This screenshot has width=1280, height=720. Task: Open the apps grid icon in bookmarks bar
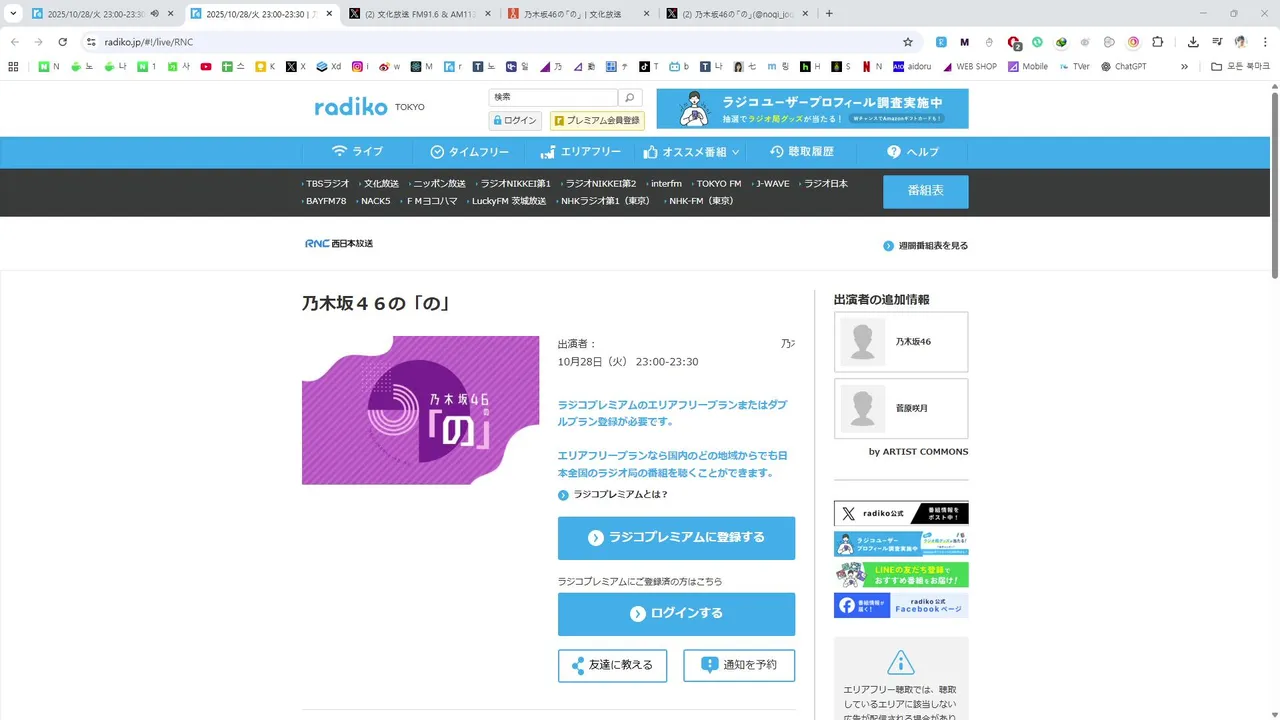(13, 67)
